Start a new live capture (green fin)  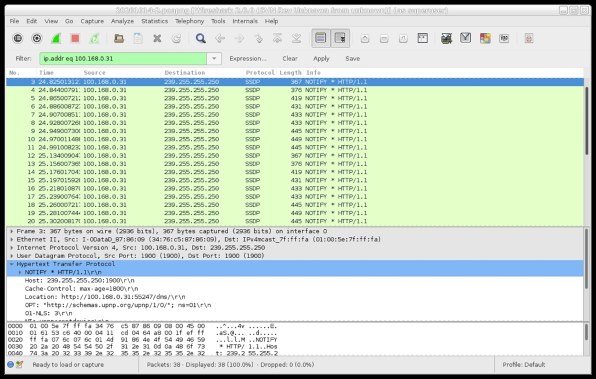56,38
